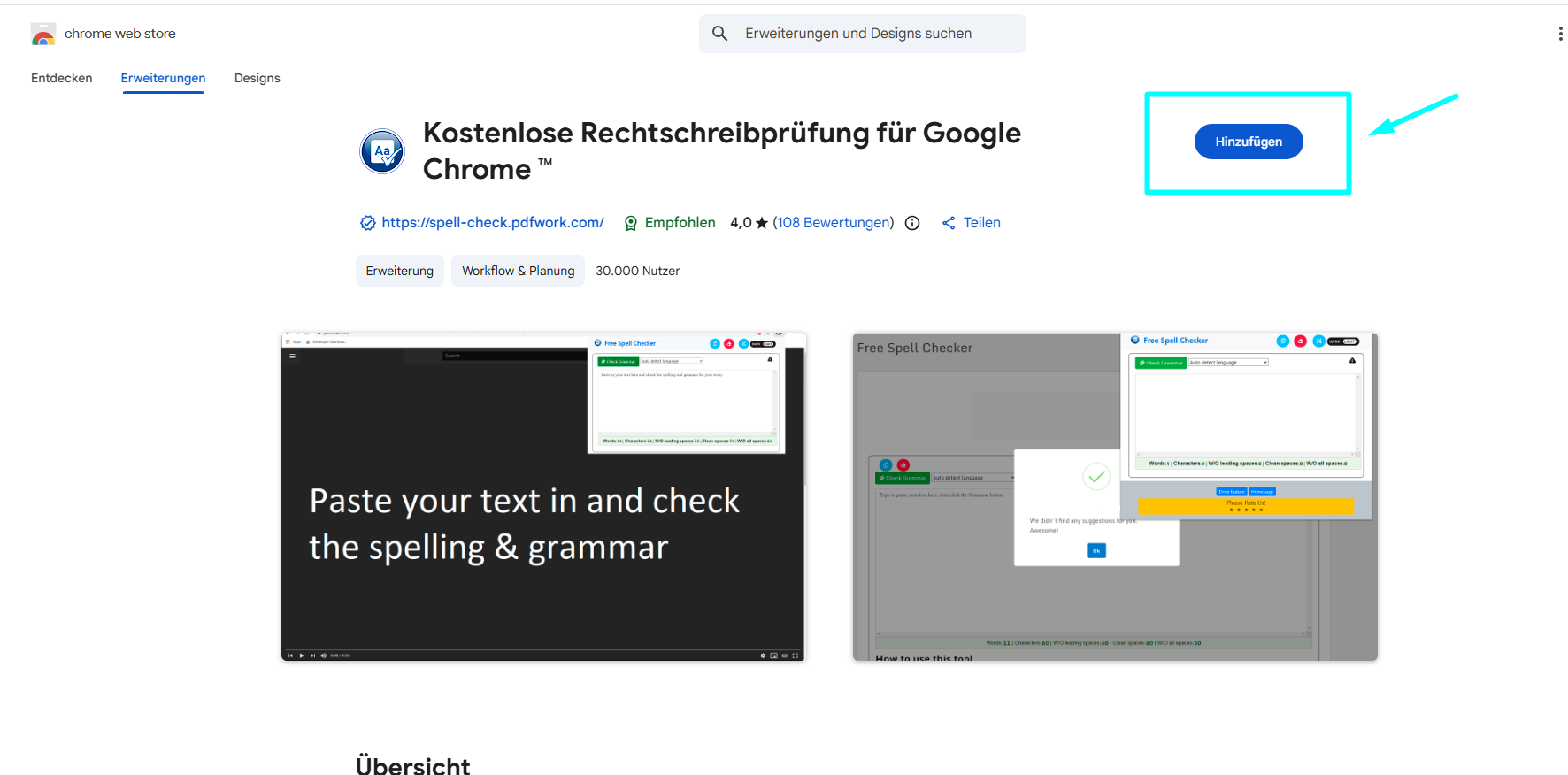The width and height of the screenshot is (1568, 775).
Task: Open the three-dot menu at top right
Action: coord(1559,34)
